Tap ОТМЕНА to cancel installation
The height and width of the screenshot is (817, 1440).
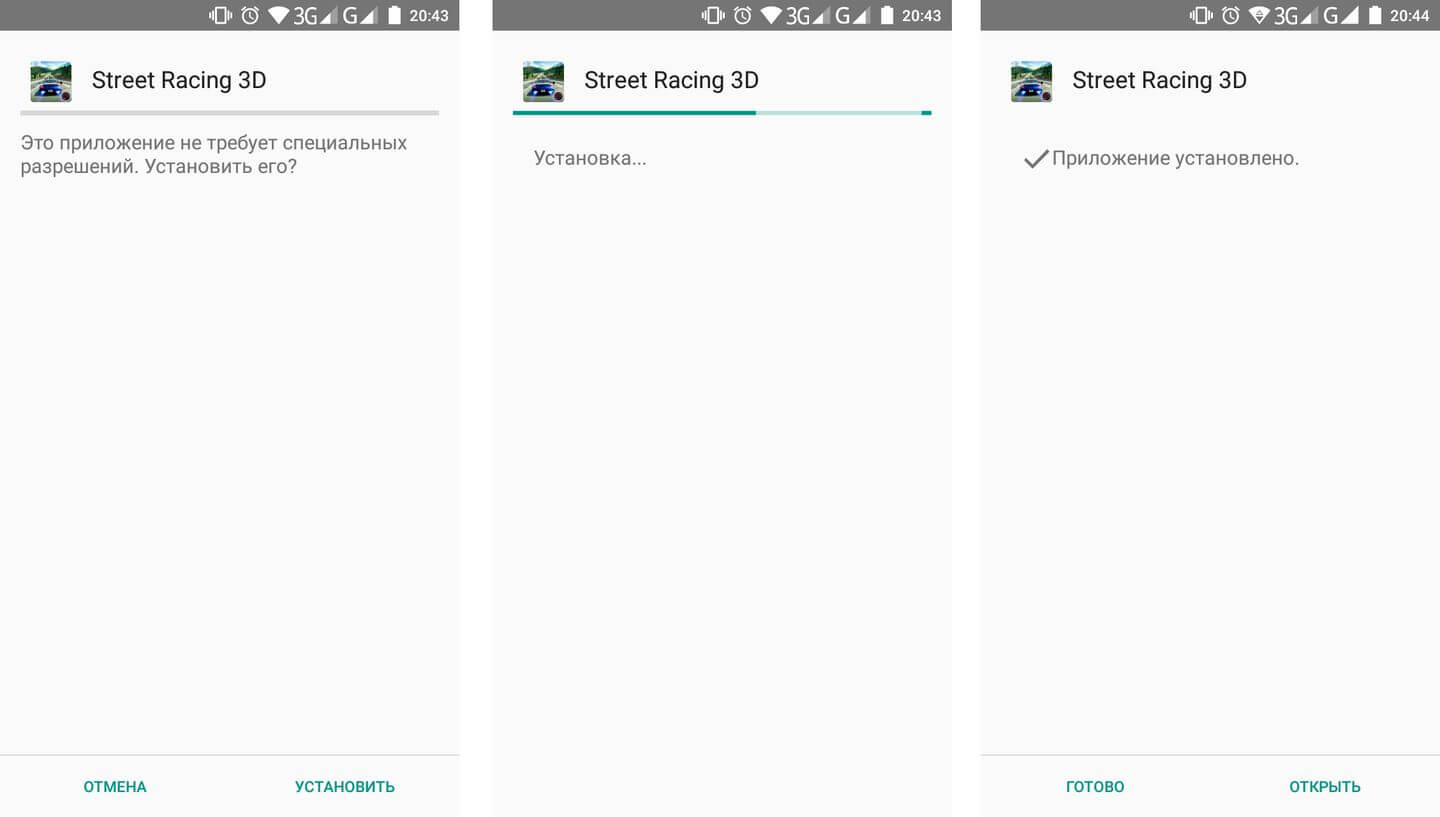(x=115, y=787)
